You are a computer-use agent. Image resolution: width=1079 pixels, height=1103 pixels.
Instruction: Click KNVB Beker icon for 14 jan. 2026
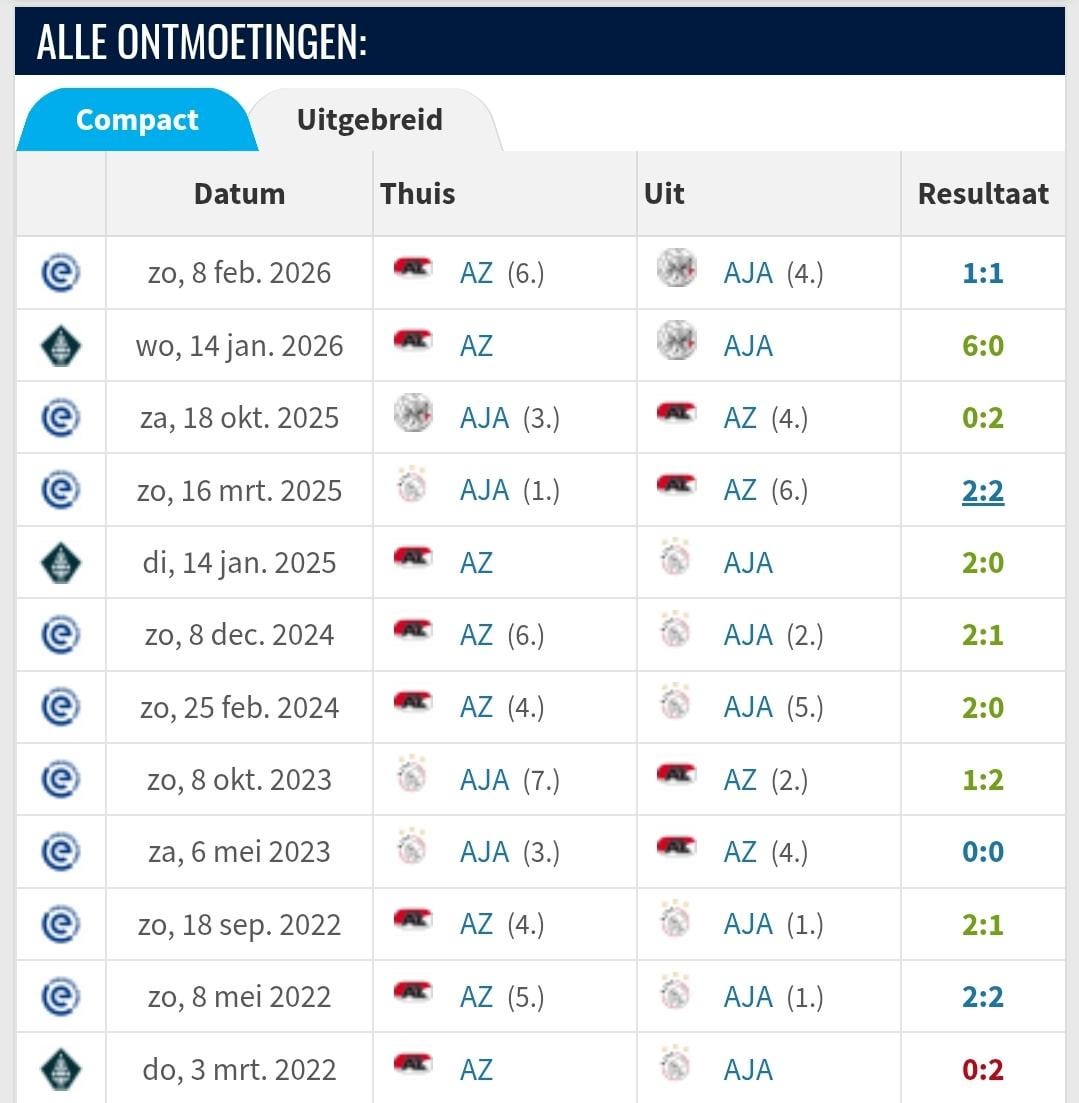61,346
